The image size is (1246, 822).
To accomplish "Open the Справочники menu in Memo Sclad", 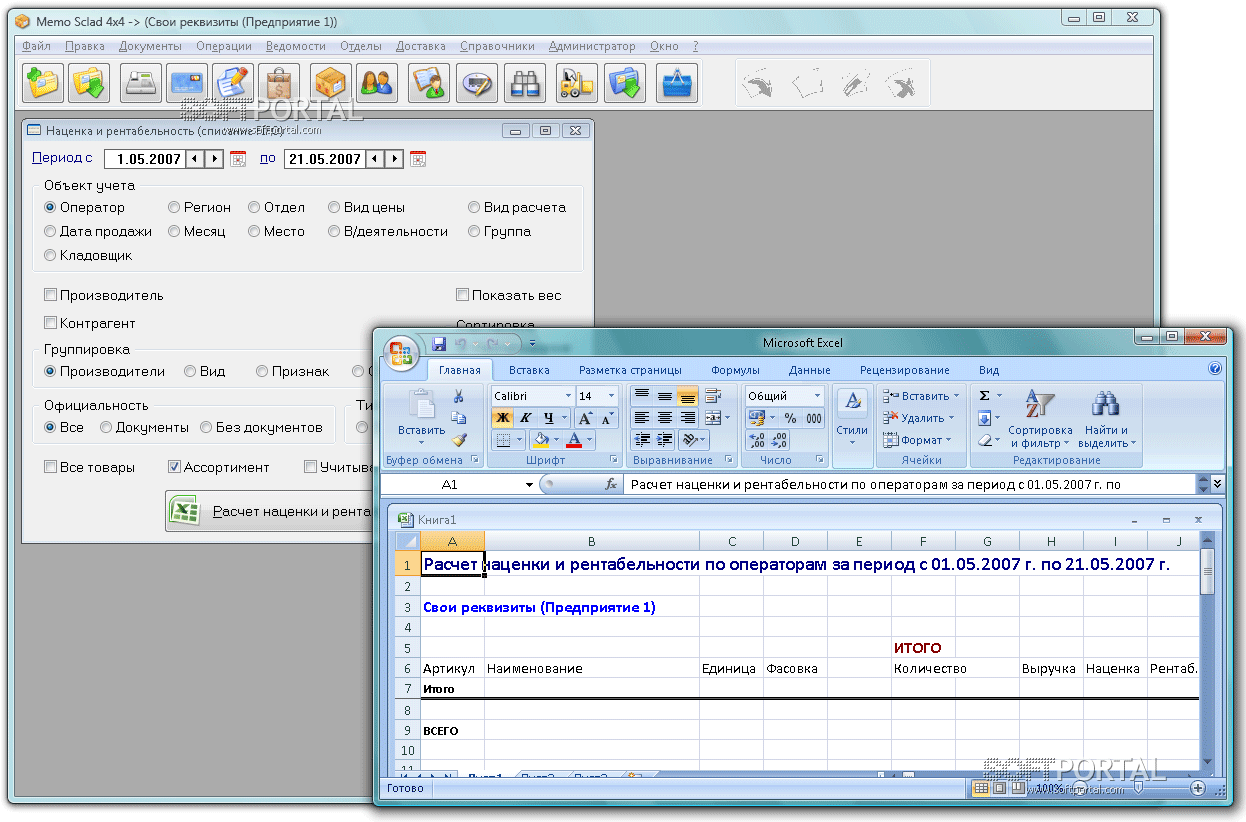I will (x=497, y=46).
